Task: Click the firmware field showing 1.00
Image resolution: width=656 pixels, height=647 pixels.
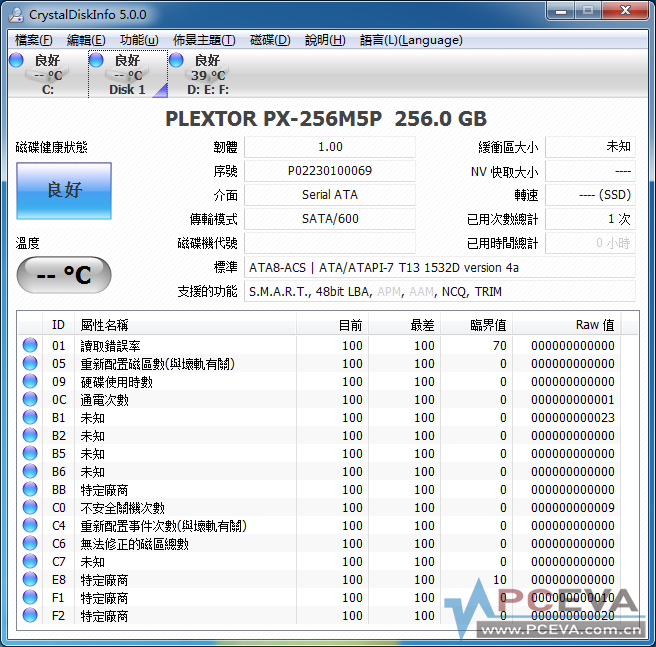Action: [330, 147]
